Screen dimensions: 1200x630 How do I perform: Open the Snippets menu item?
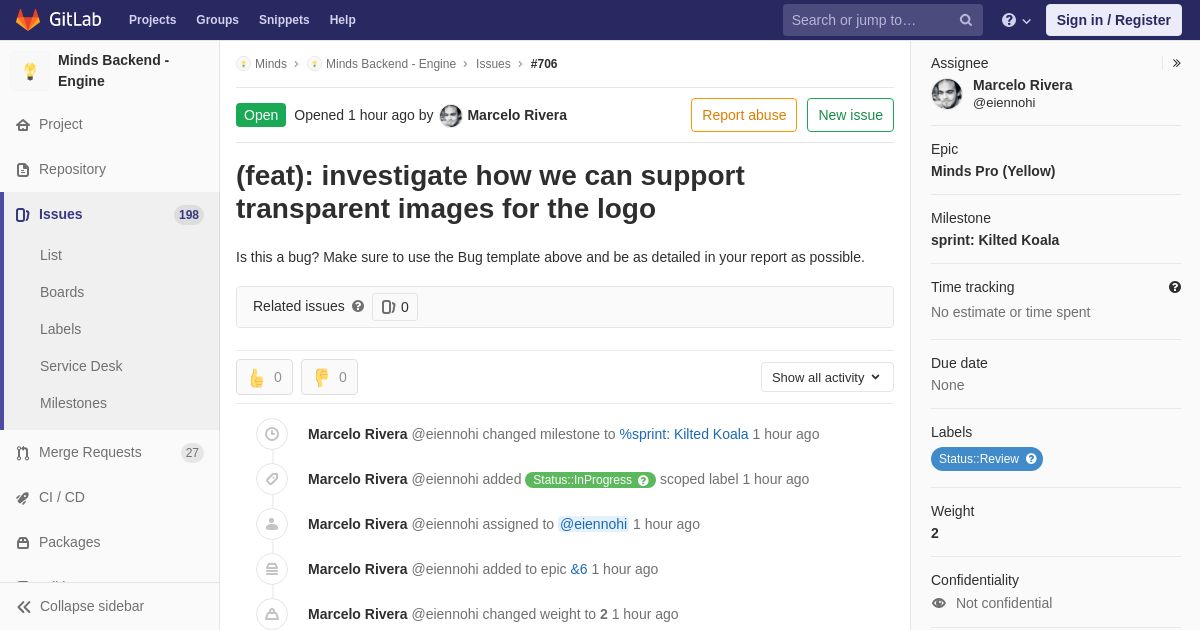(x=284, y=20)
